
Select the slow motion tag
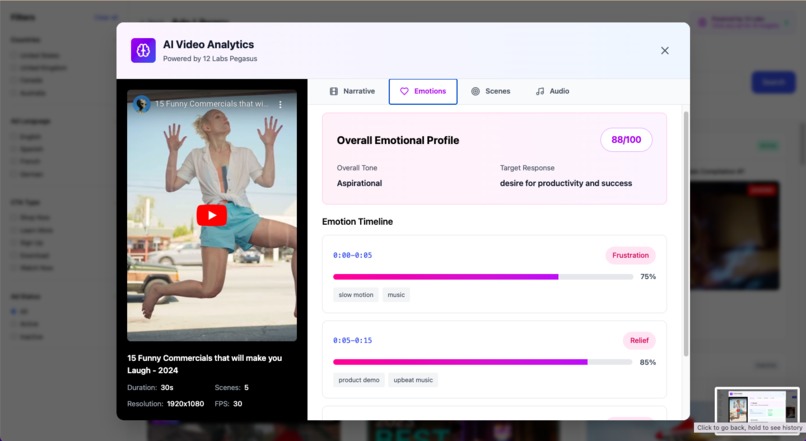(356, 295)
